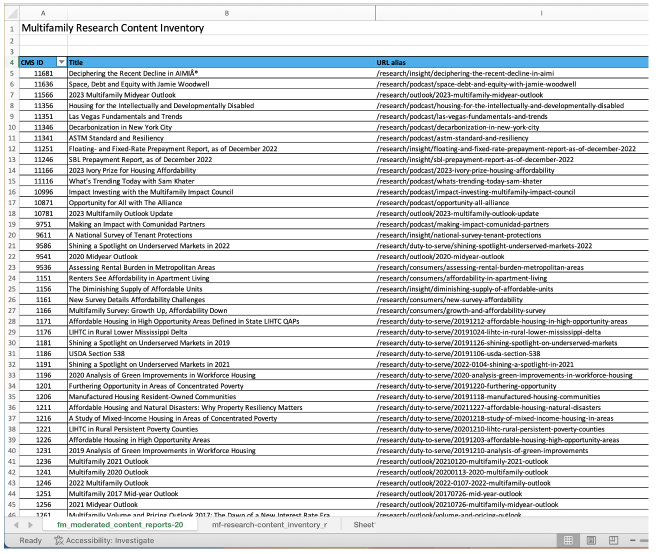
Task: Click CMS ID cell 10996
Action: click(x=43, y=192)
